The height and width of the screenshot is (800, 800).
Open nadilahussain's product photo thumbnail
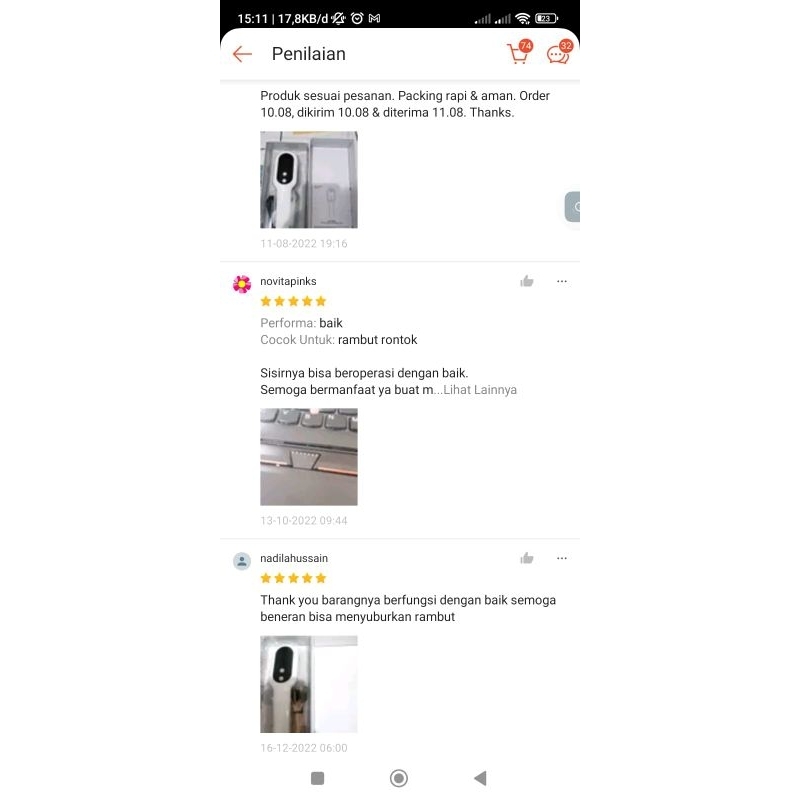tap(309, 684)
